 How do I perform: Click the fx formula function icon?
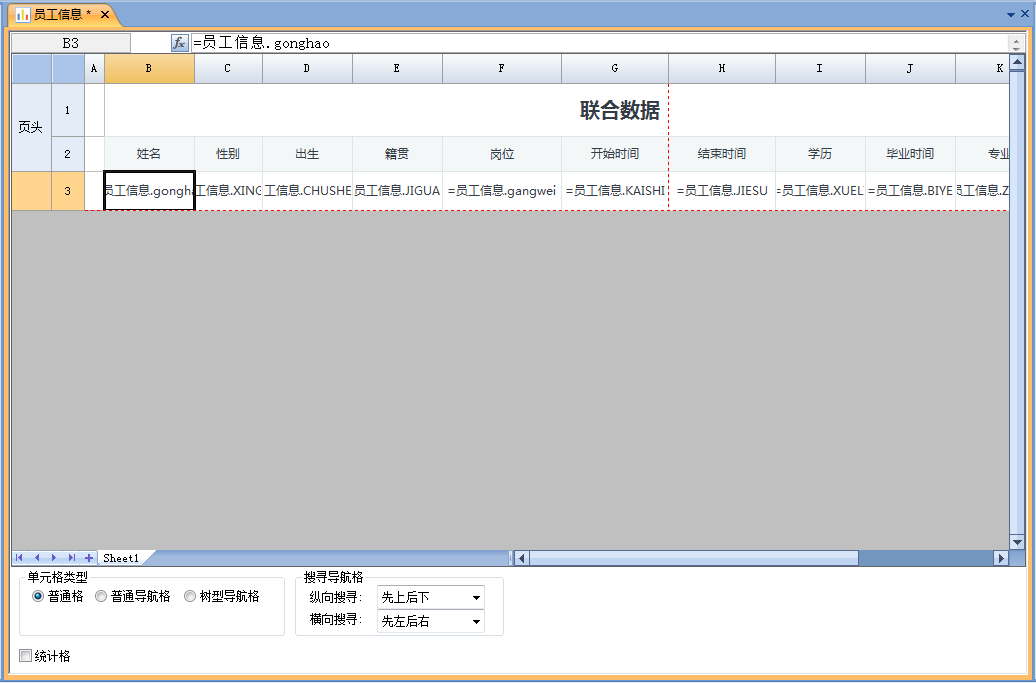pos(179,43)
